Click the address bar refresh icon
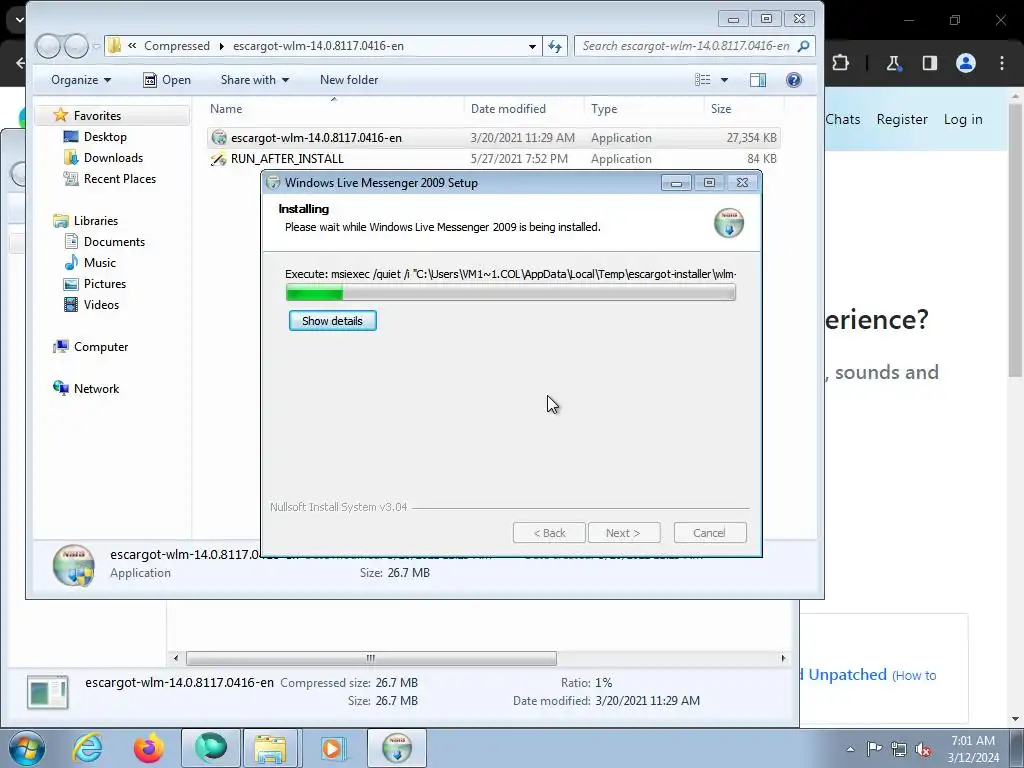1024x768 pixels. [x=555, y=46]
